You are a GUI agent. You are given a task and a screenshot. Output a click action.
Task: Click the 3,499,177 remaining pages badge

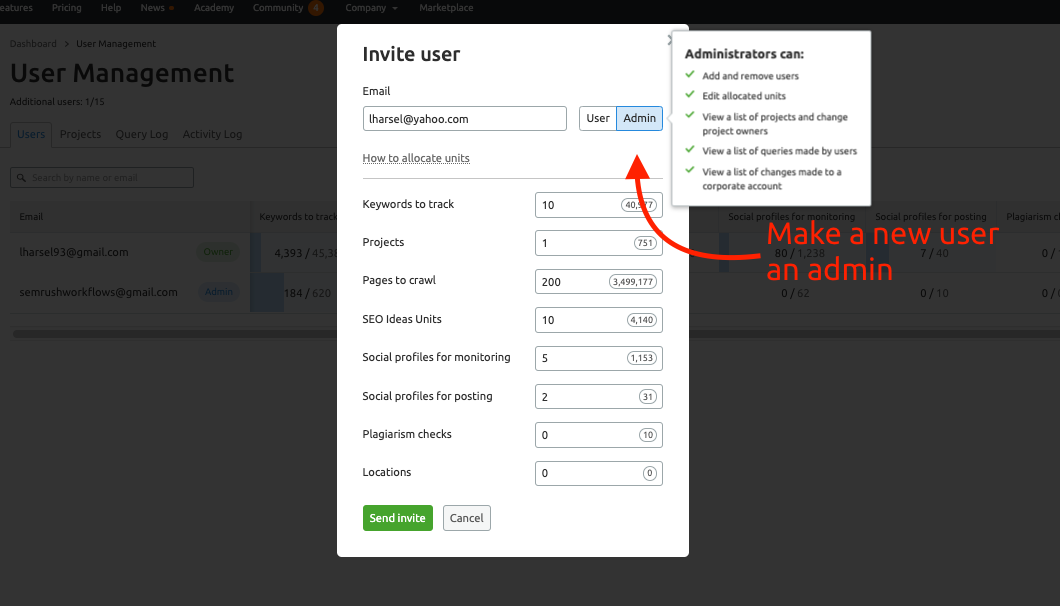pyautogui.click(x=633, y=281)
